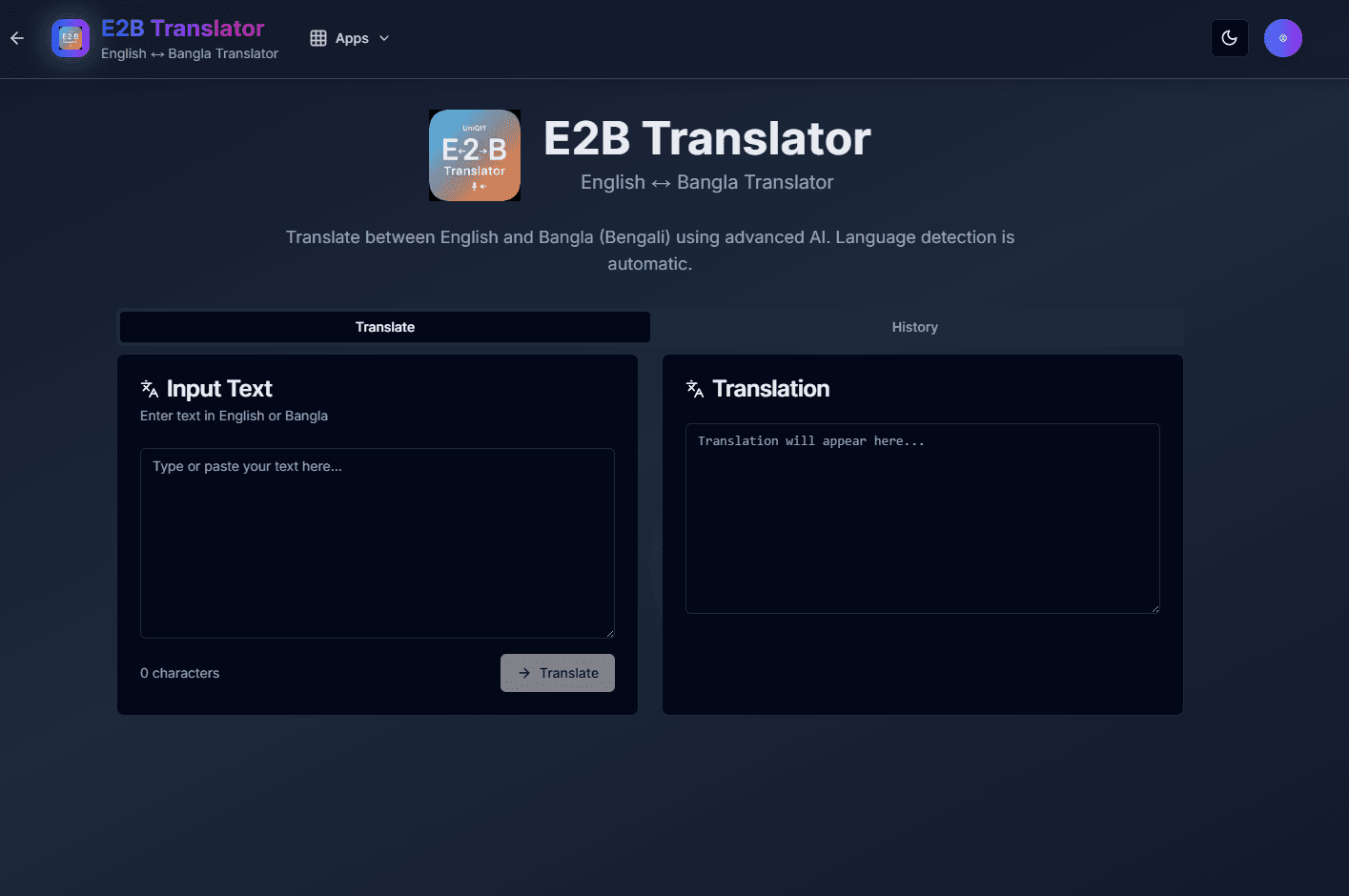Click the Translate button
This screenshot has width=1349, height=896.
click(558, 673)
